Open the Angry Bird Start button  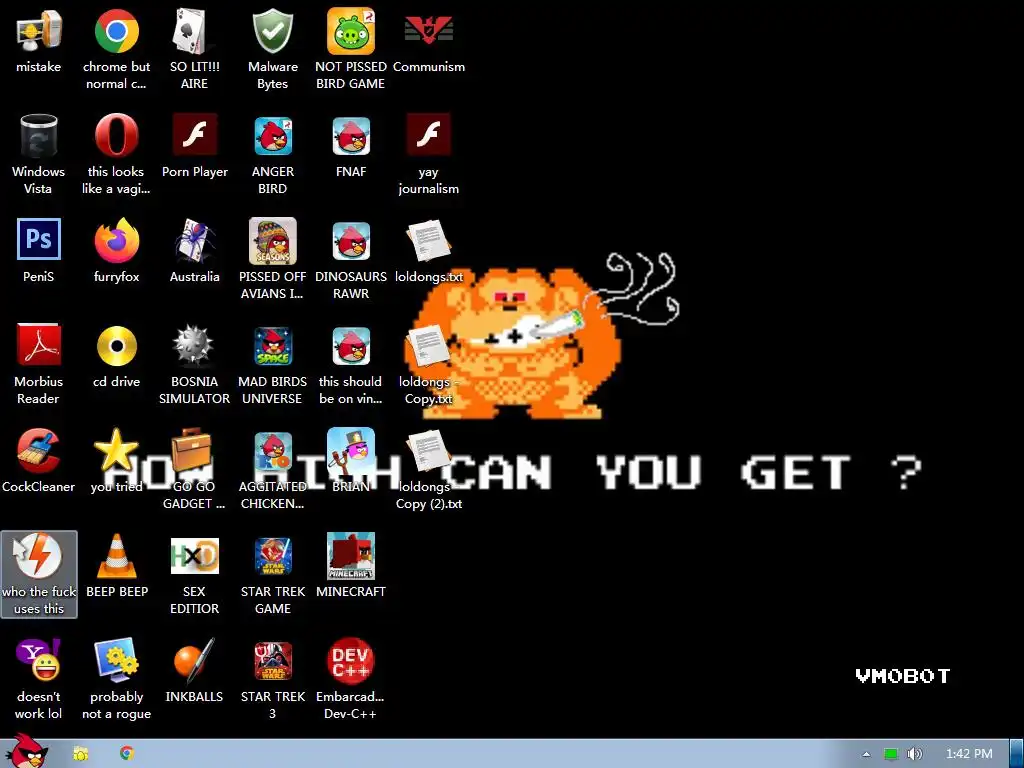click(27, 751)
